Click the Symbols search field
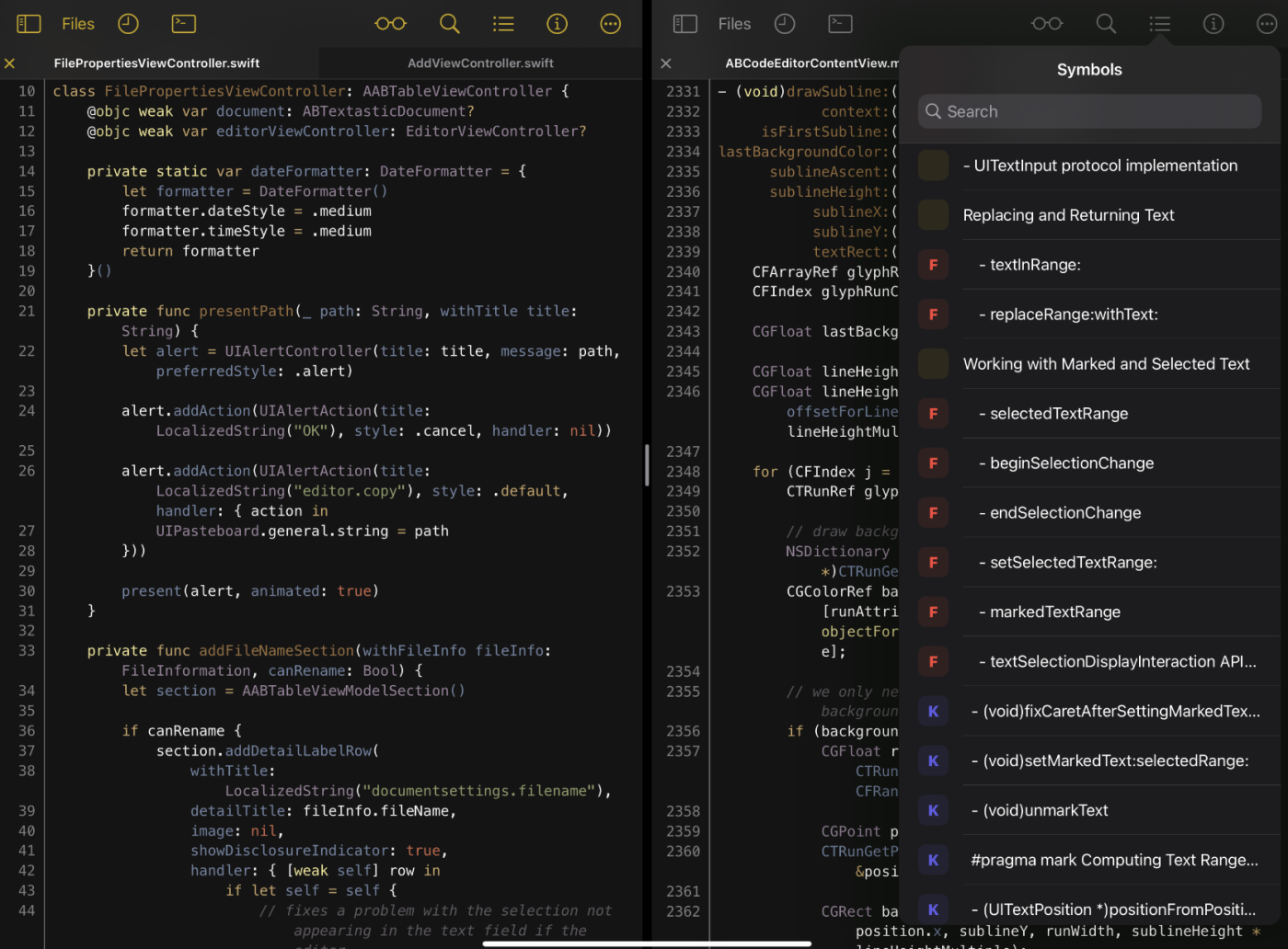This screenshot has width=1288, height=949. [x=1089, y=111]
